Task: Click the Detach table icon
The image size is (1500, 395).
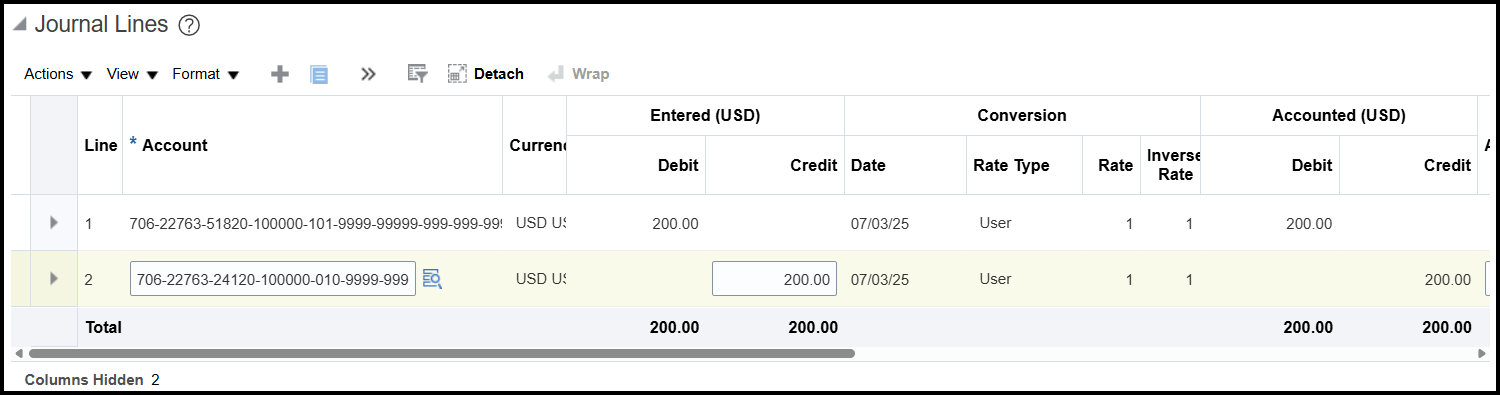Action: (x=457, y=74)
